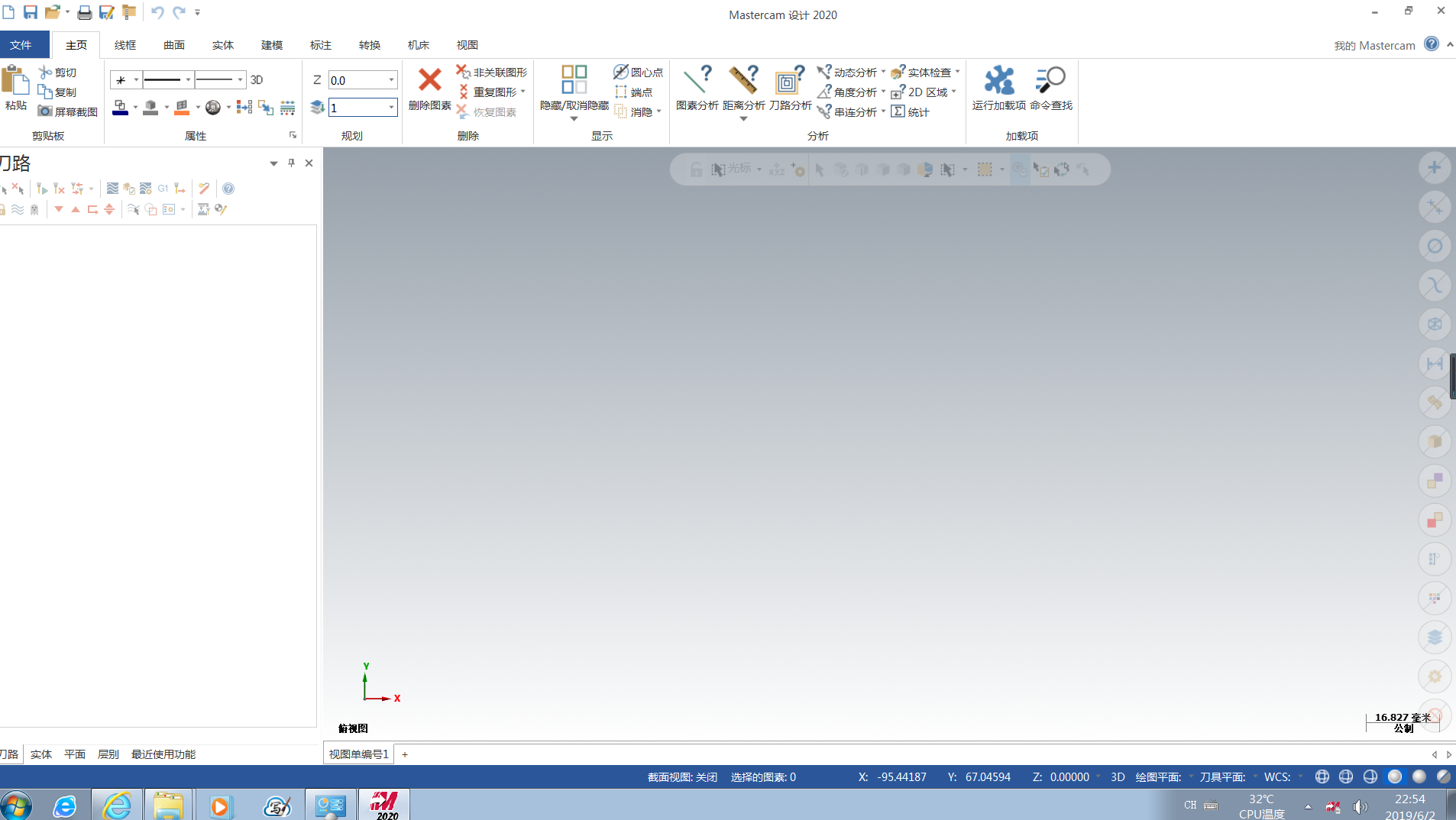Screen dimensions: 1456x820
Task: Switch to the 视图 view ribbon tab
Action: coord(468,45)
